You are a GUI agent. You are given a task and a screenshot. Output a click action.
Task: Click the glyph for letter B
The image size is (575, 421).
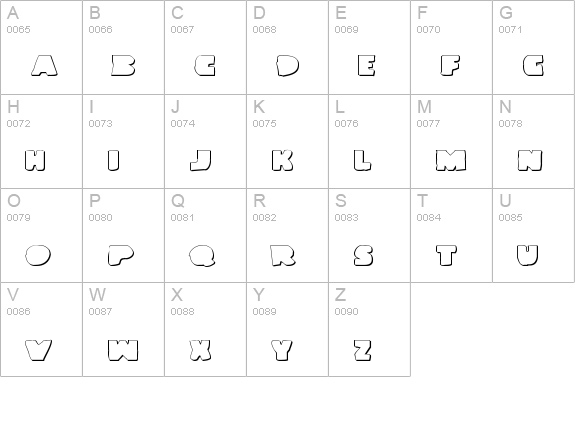click(123, 66)
